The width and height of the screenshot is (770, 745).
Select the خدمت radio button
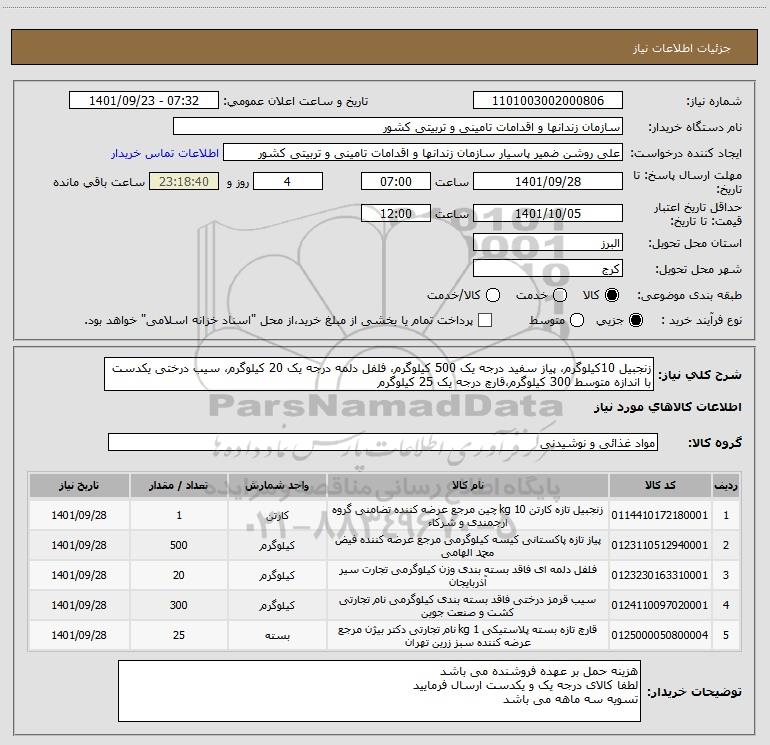coord(560,295)
